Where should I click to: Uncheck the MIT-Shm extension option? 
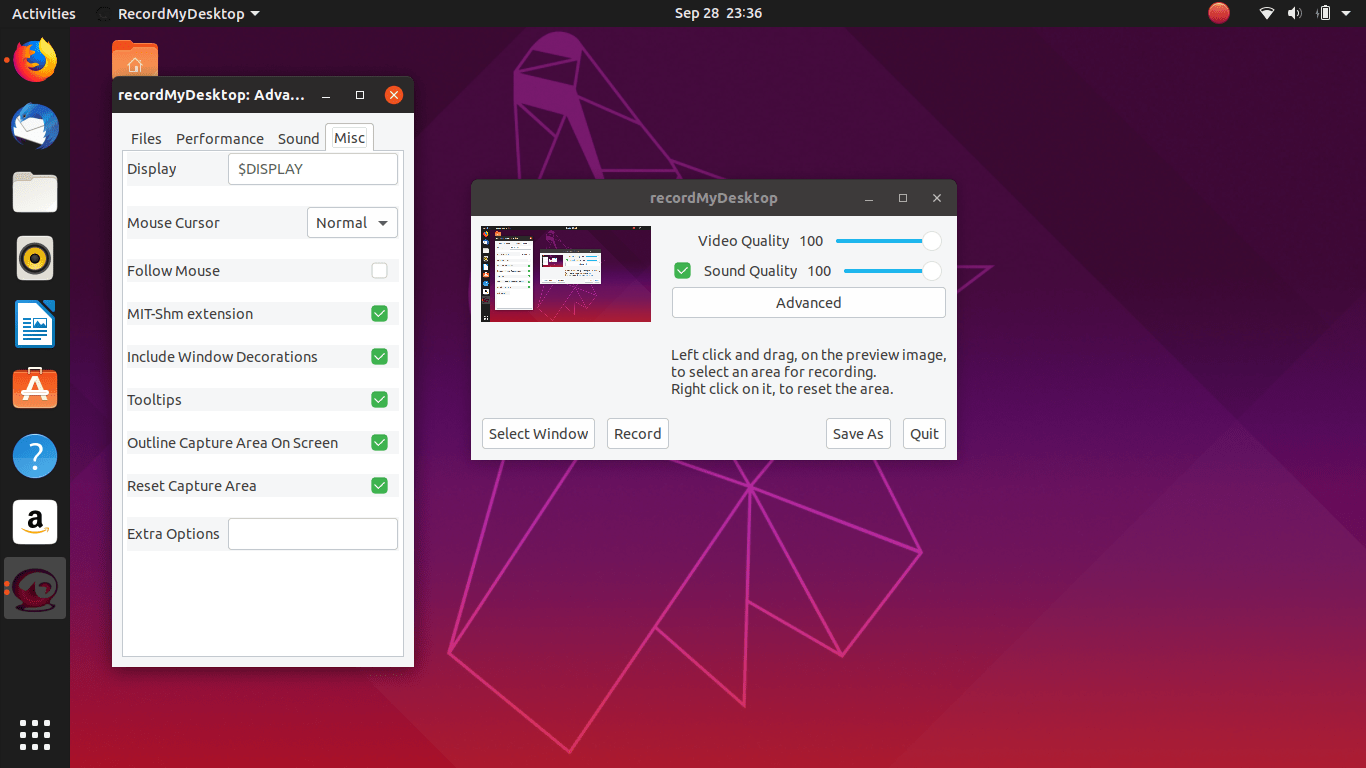pos(379,313)
